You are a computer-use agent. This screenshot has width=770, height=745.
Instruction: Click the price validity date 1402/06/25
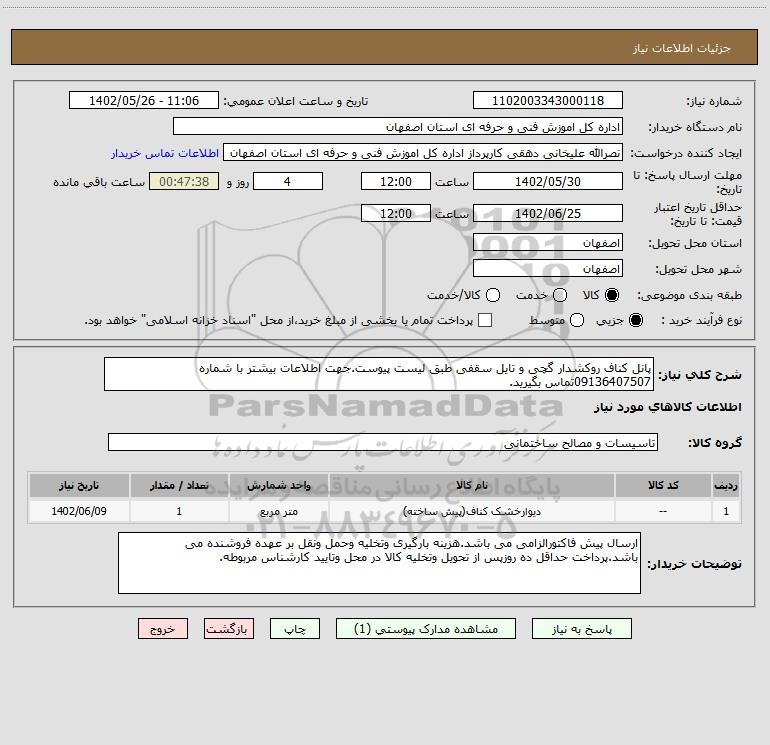[548, 213]
